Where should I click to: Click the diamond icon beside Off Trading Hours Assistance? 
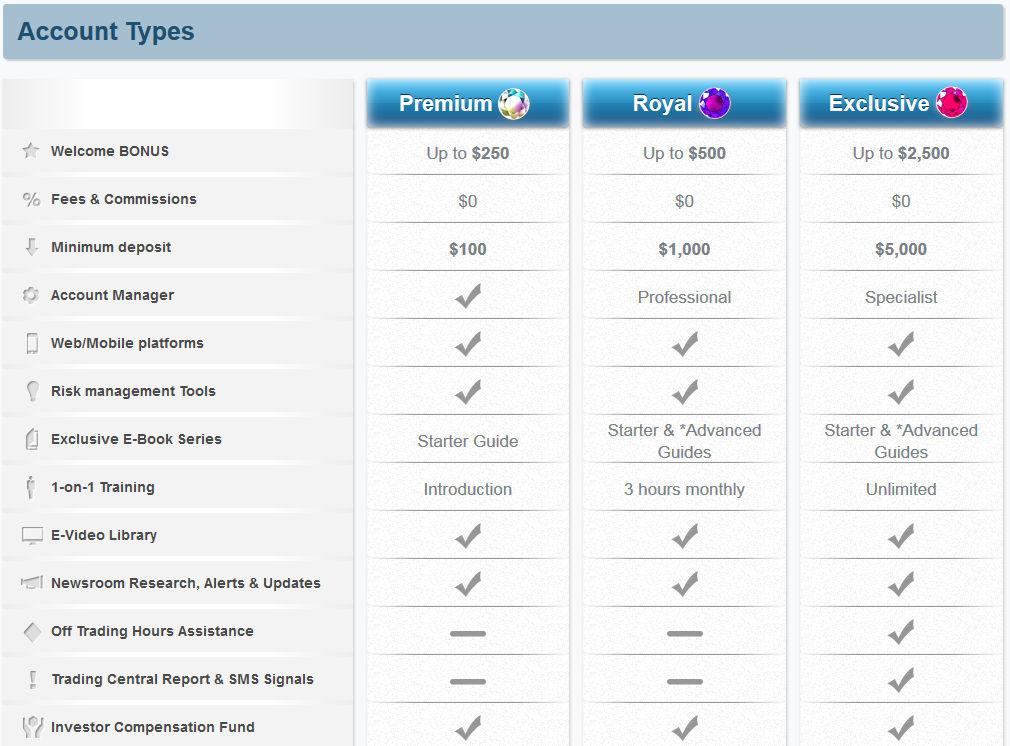click(x=32, y=631)
